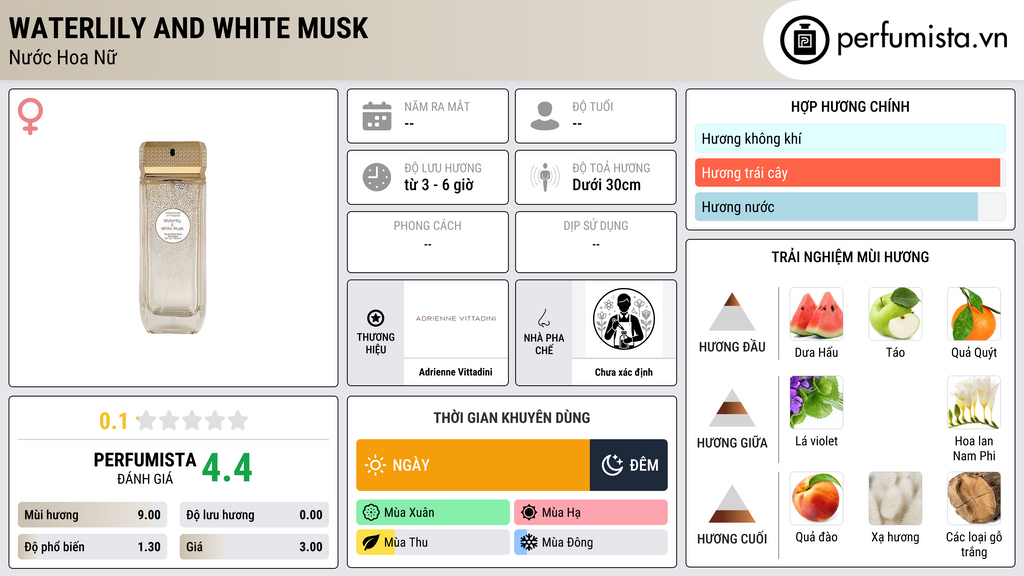Select the Hương nước accord bar
Viewport: 1024px width, 576px height.
point(850,207)
